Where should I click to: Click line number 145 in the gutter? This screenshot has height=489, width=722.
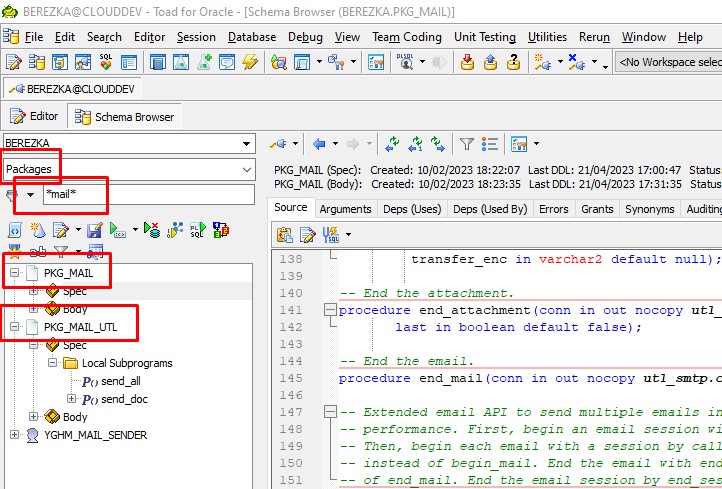pyautogui.click(x=291, y=378)
